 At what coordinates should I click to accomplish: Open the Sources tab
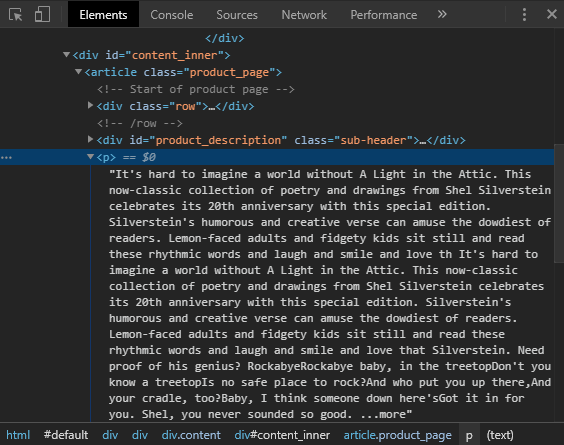[237, 15]
